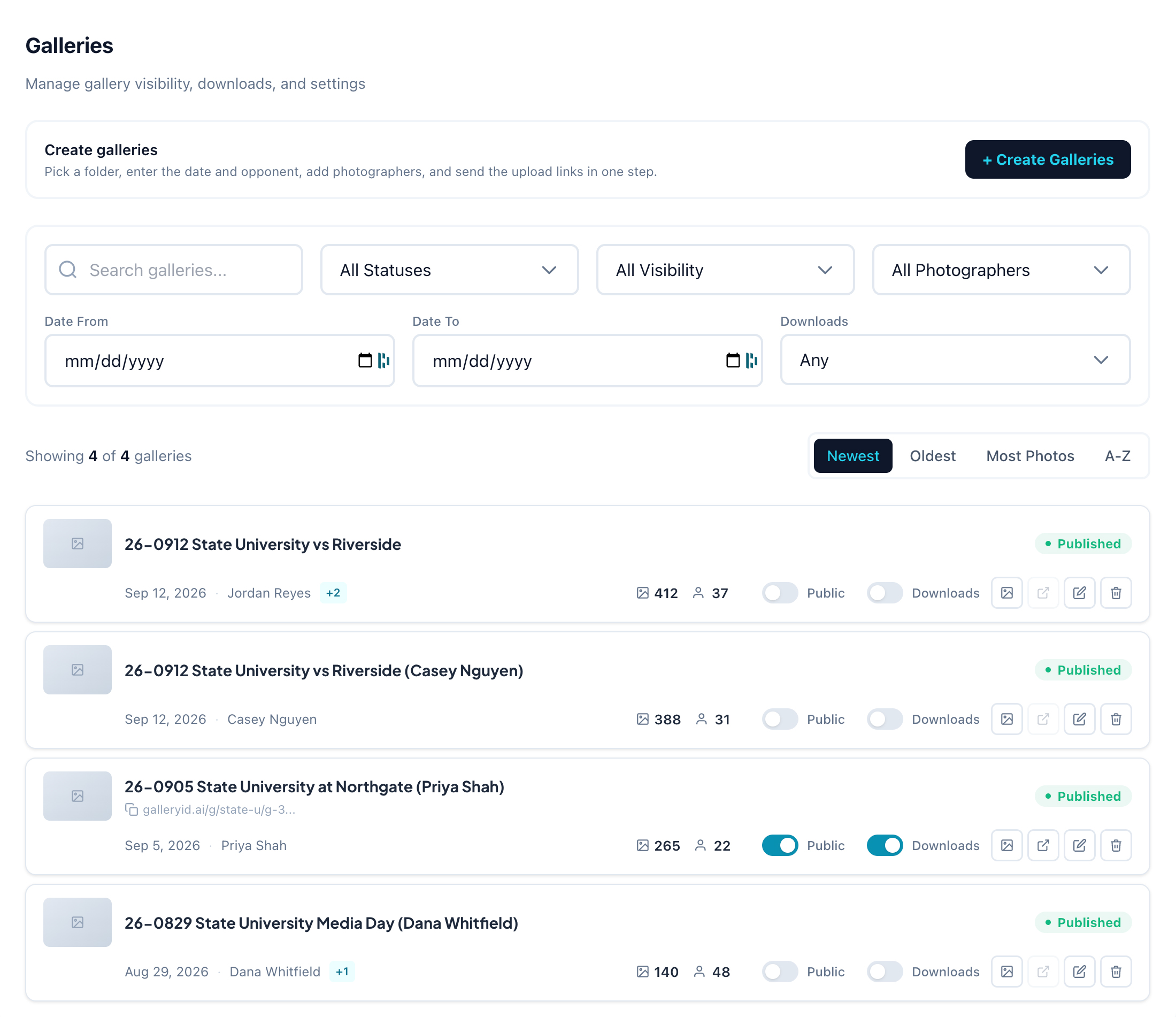
Task: Open 26-0912 State University vs Riverside title
Action: 263,544
